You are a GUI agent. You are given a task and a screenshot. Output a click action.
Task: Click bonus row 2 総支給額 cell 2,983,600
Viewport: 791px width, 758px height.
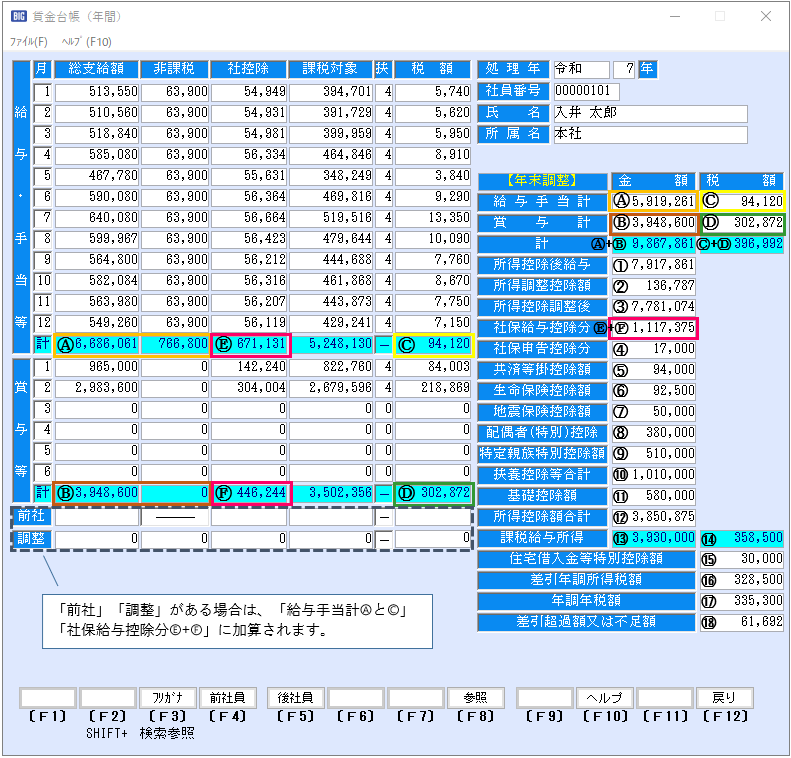(95, 387)
